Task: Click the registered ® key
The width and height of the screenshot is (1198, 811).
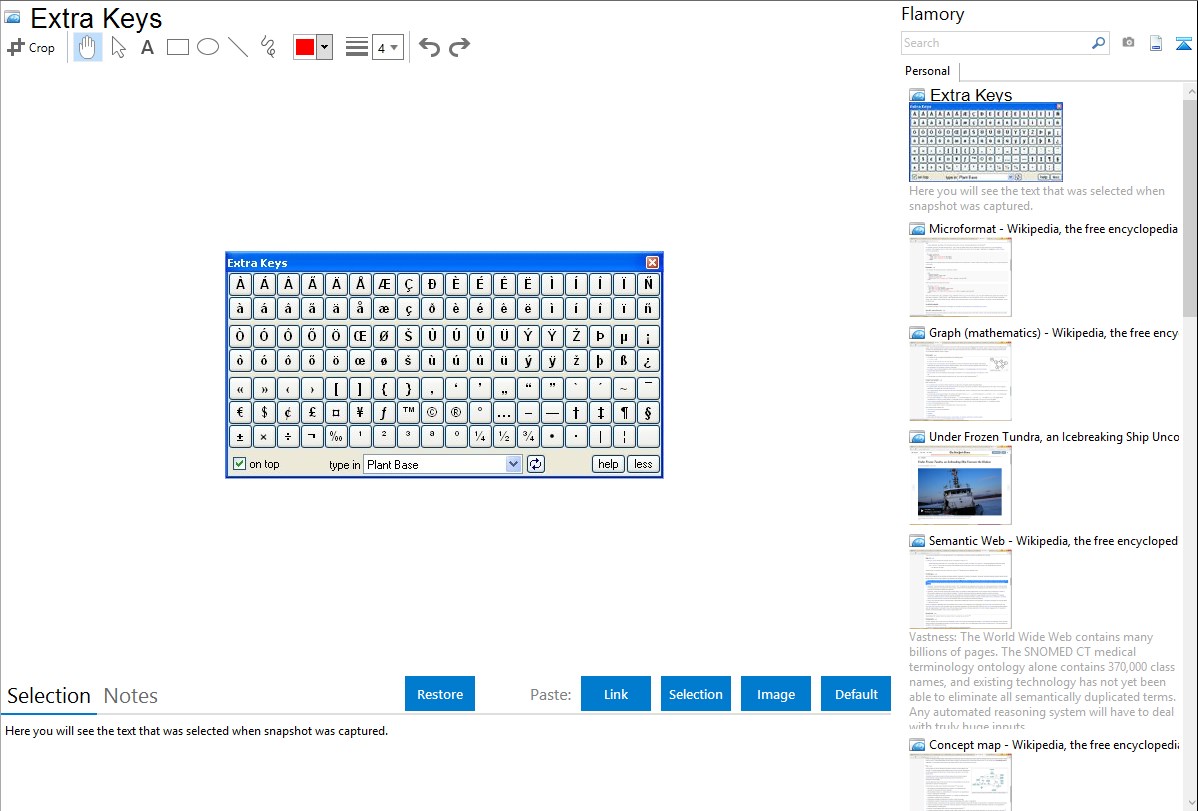Action: (x=456, y=413)
